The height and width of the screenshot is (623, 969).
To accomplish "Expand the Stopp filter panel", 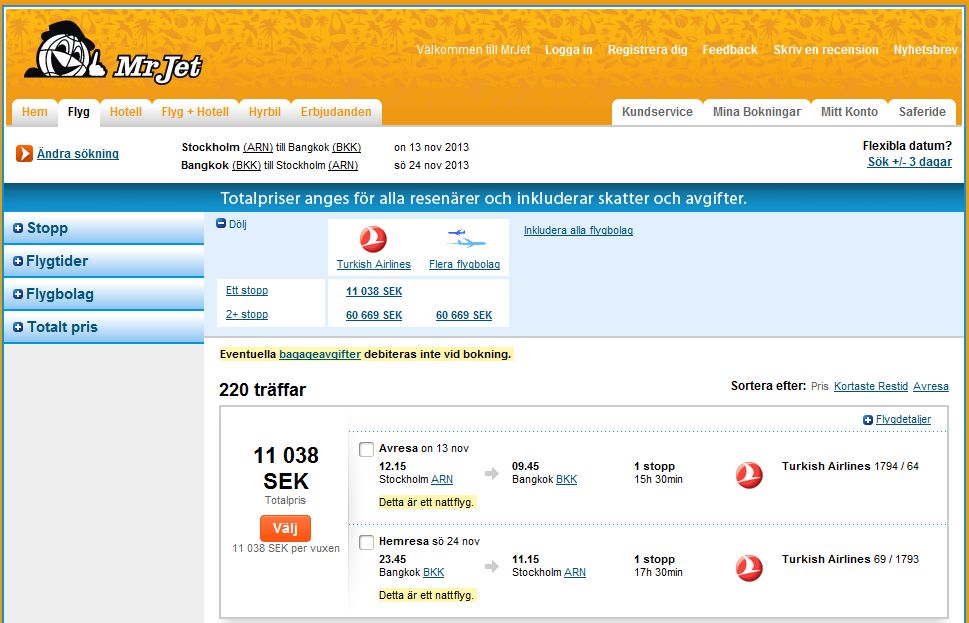I will tap(104, 228).
